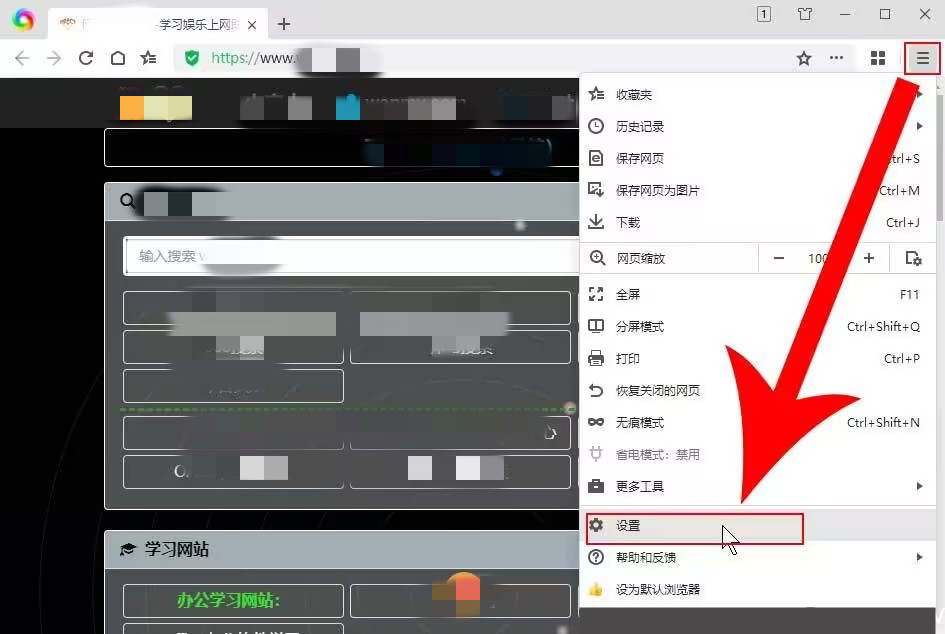Viewport: 945px width, 634px height.
Task: Click the browser logo icon
Action: pyautogui.click(x=24, y=20)
